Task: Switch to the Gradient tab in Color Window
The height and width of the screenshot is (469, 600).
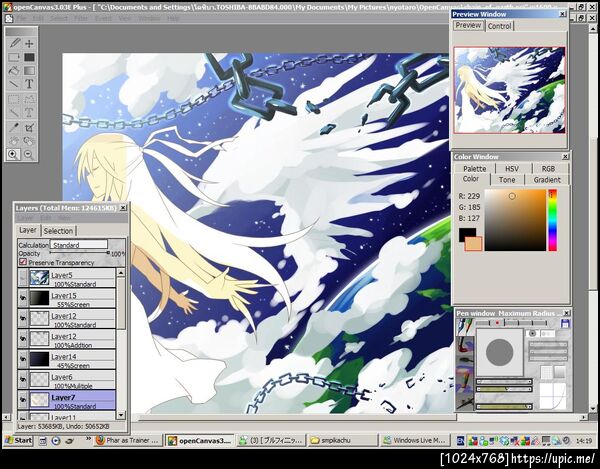Action: pos(547,180)
